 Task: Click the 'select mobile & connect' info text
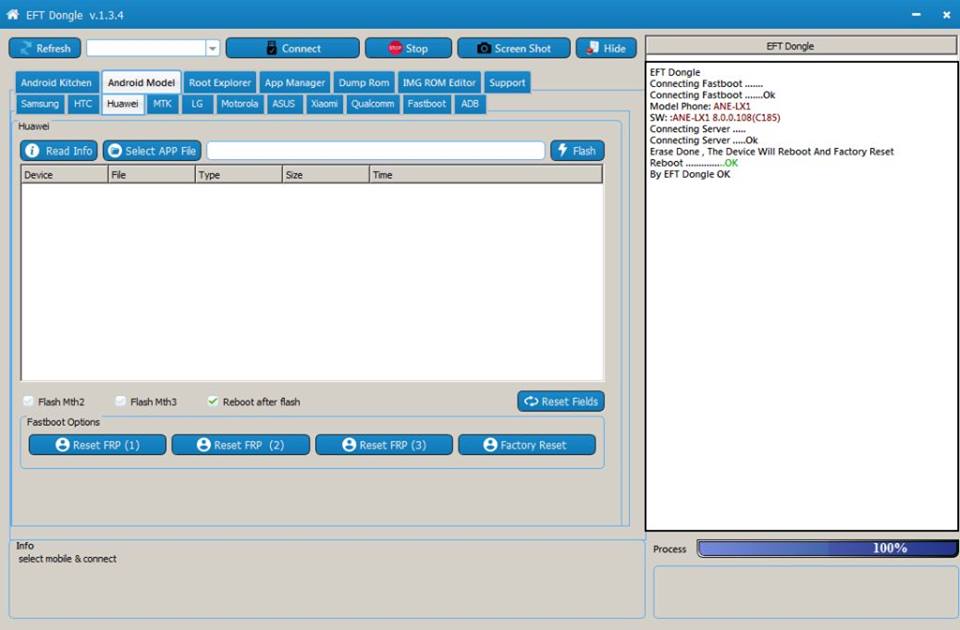[x=67, y=559]
